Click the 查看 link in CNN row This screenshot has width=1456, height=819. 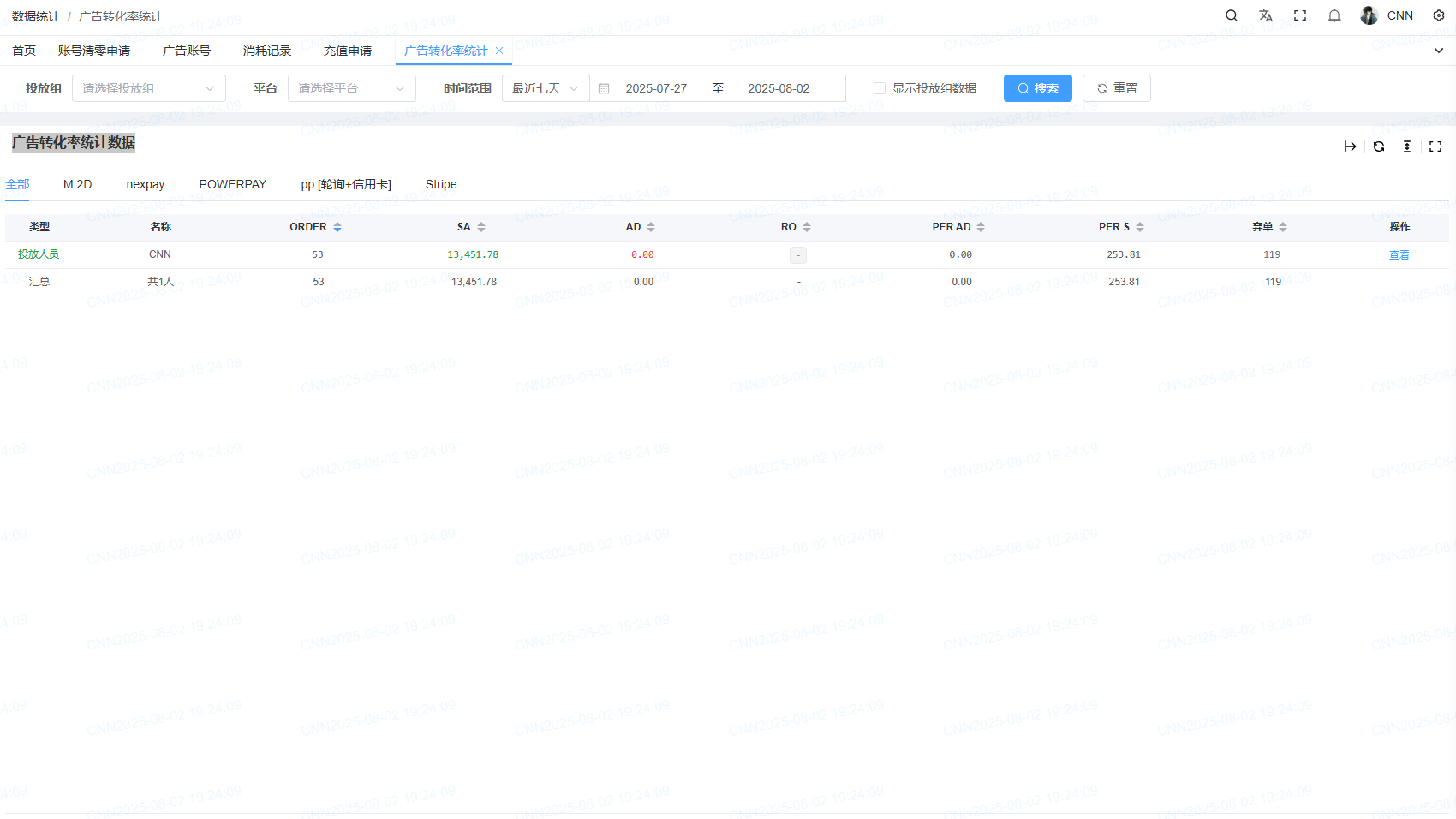tap(1399, 254)
